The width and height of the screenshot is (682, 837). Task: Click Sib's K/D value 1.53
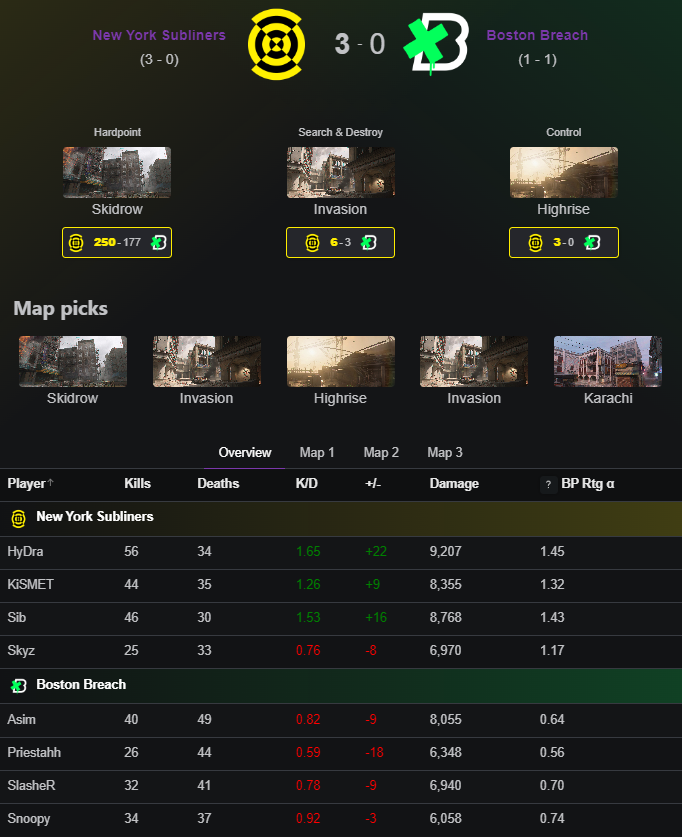point(308,618)
